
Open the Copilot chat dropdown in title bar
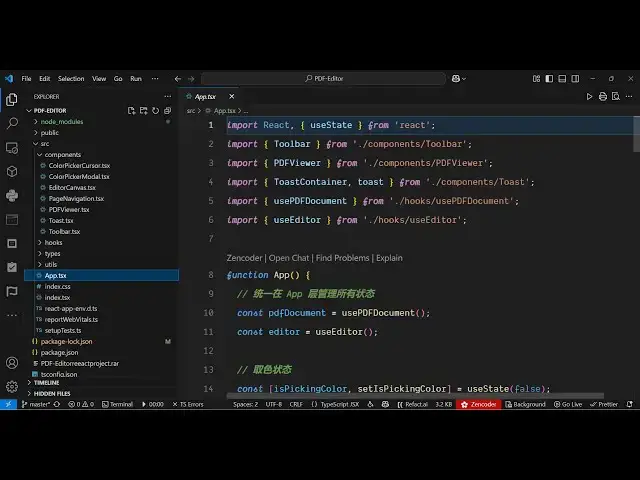[459, 78]
